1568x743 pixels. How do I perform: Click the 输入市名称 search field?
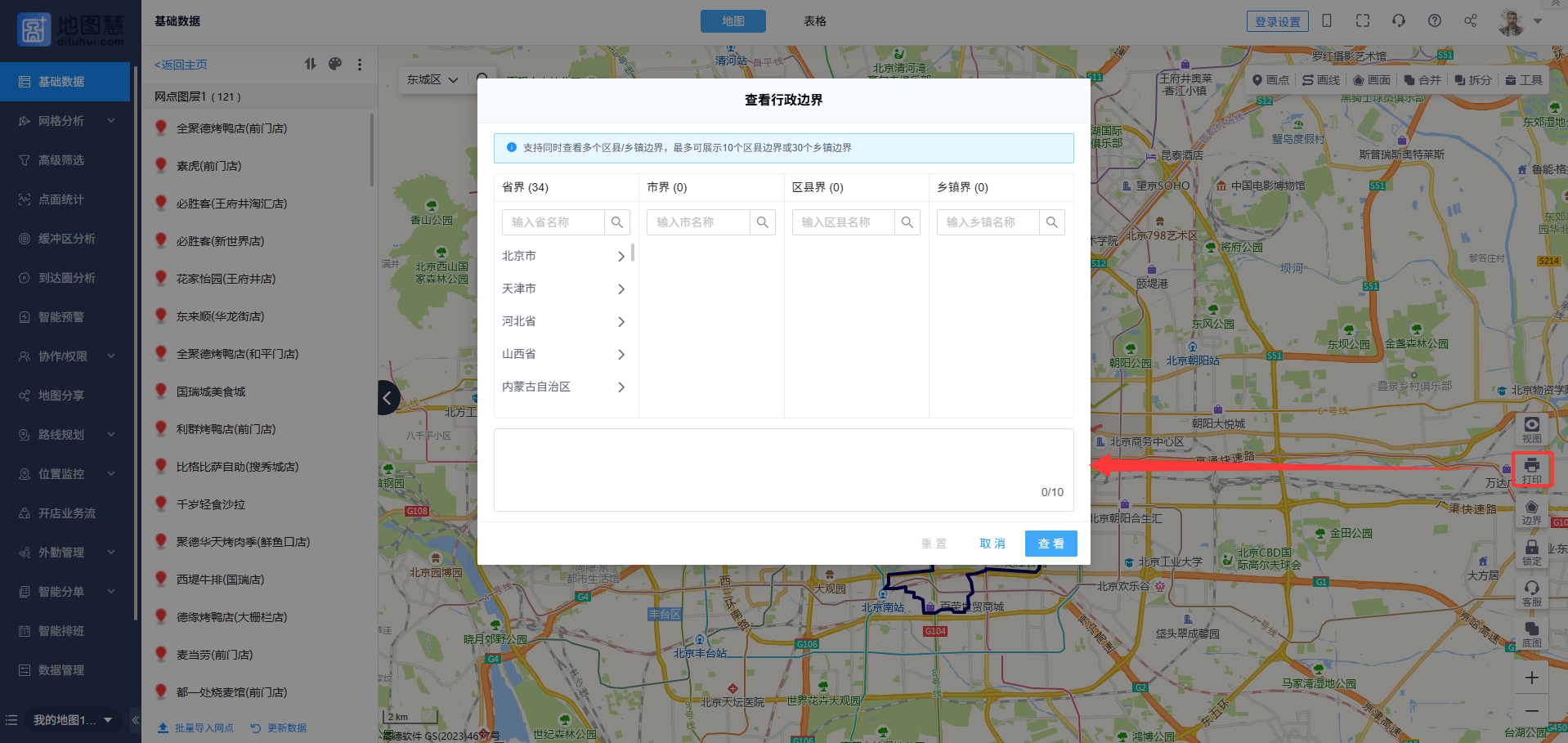[x=699, y=222]
